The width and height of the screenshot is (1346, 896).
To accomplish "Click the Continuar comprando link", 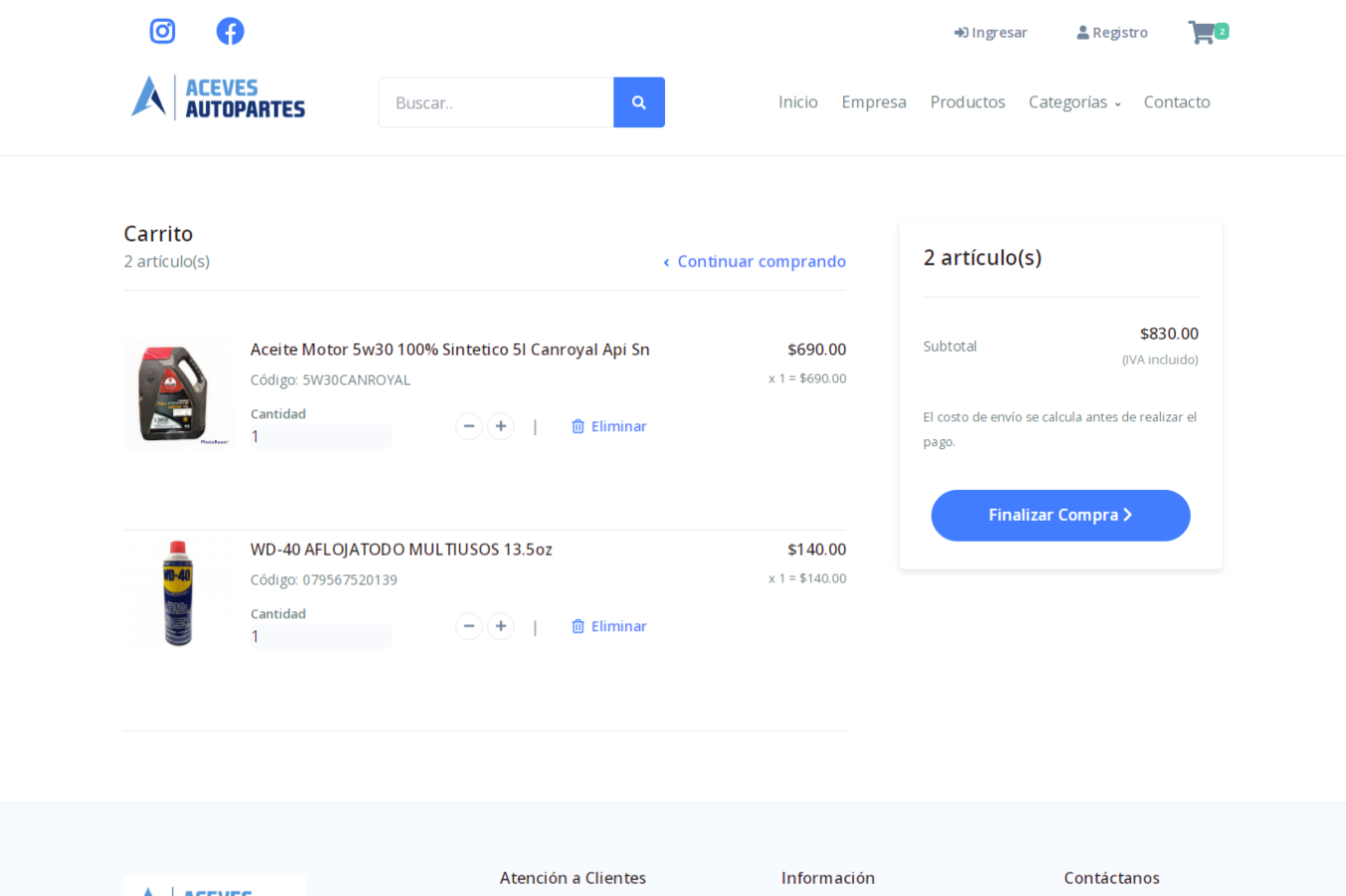I will (755, 262).
